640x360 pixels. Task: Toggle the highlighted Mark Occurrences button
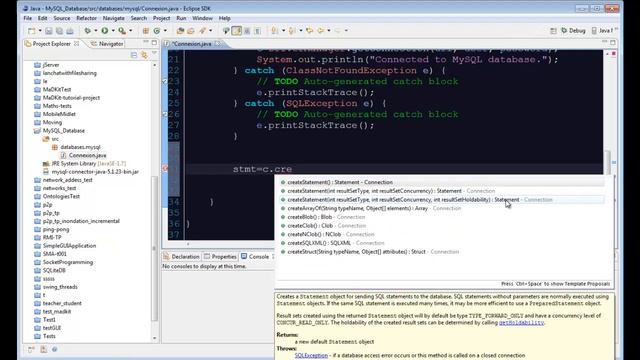pos(236,31)
